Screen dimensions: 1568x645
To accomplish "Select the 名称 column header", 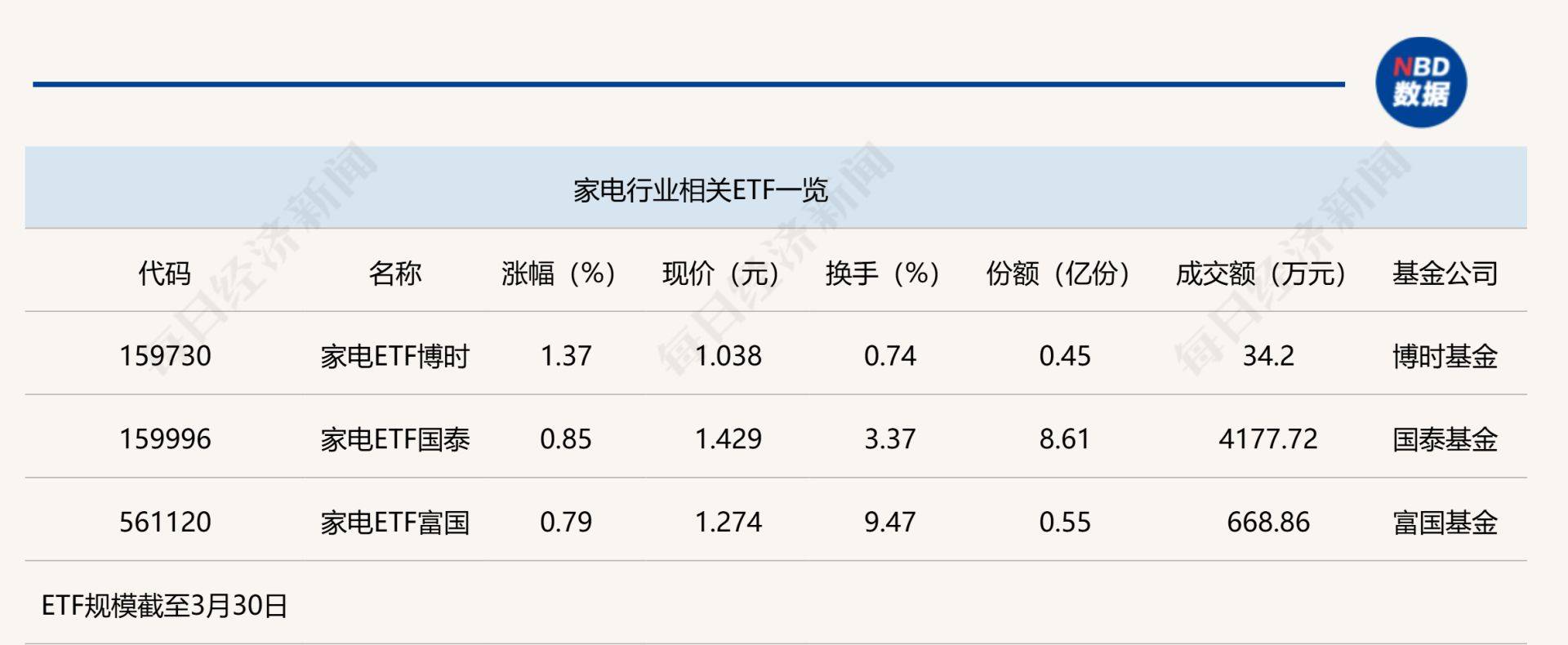I will [394, 273].
